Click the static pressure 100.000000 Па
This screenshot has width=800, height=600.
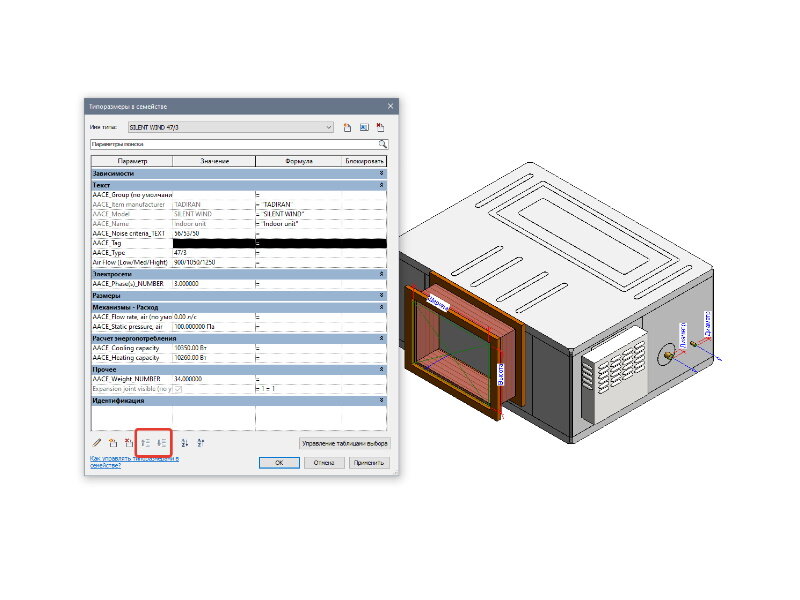click(x=214, y=327)
